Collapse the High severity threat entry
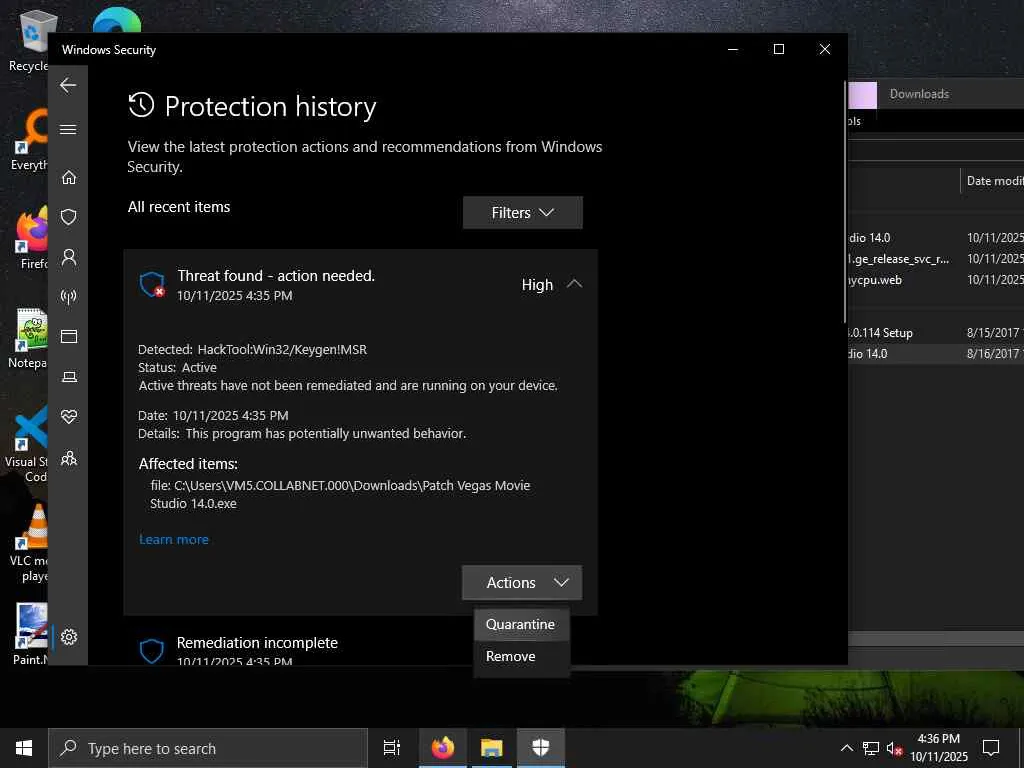 point(574,284)
